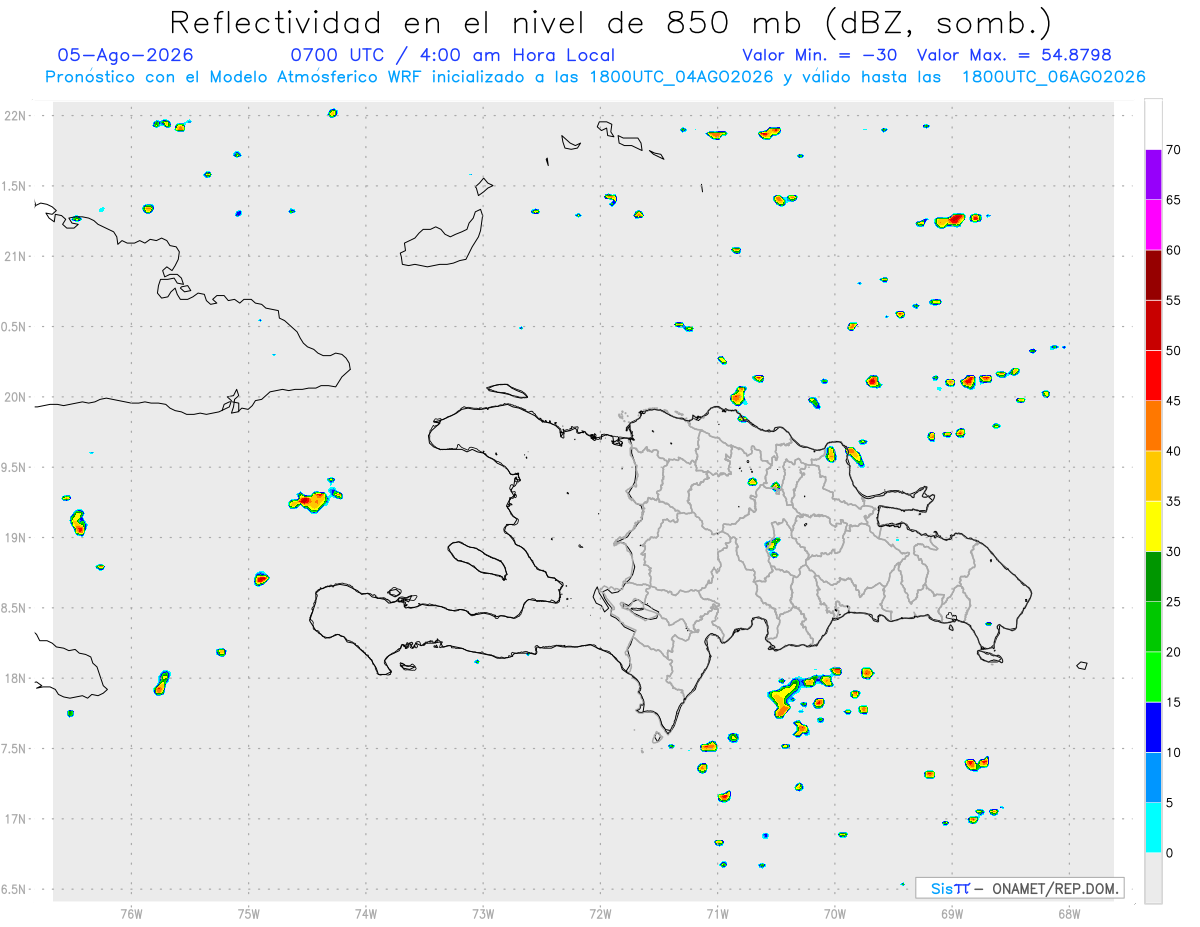
Task: Click the colorbar label '10'
Action: click(x=1174, y=753)
